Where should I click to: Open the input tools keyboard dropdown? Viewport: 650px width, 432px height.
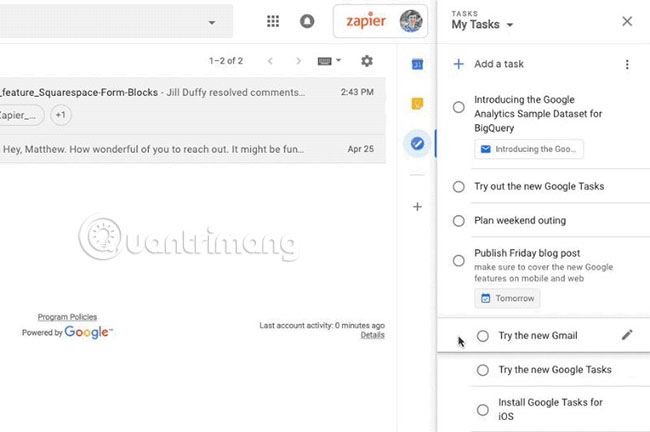pyautogui.click(x=329, y=61)
